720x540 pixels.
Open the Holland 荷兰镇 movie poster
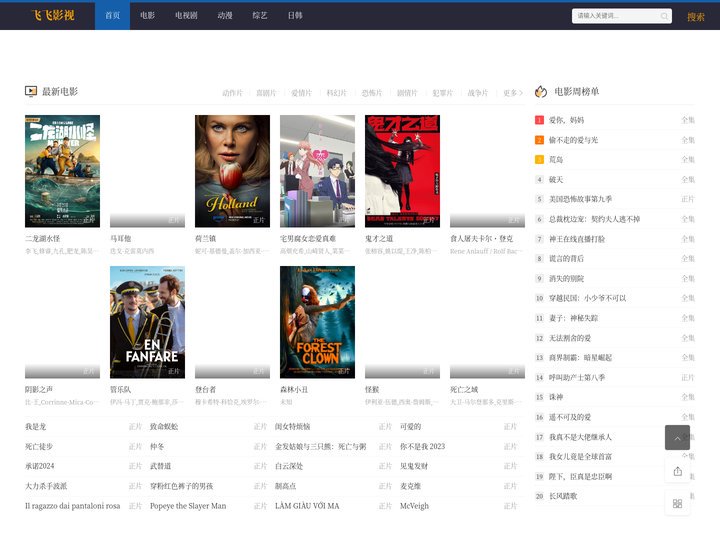(232, 171)
